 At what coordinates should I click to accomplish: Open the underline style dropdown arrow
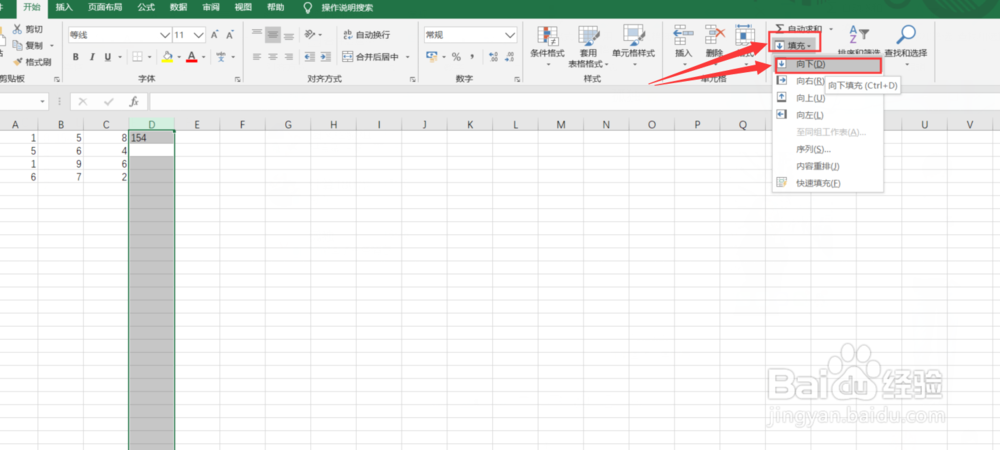click(x=119, y=57)
